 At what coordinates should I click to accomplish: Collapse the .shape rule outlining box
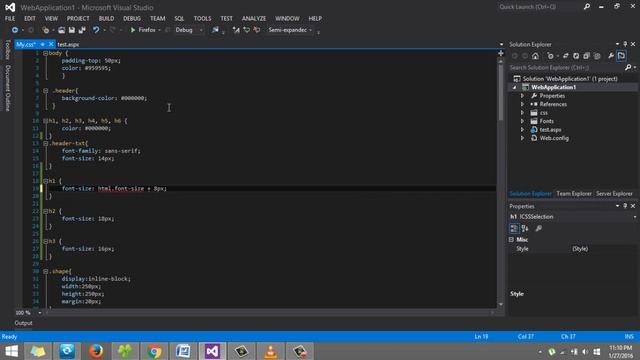[45, 271]
